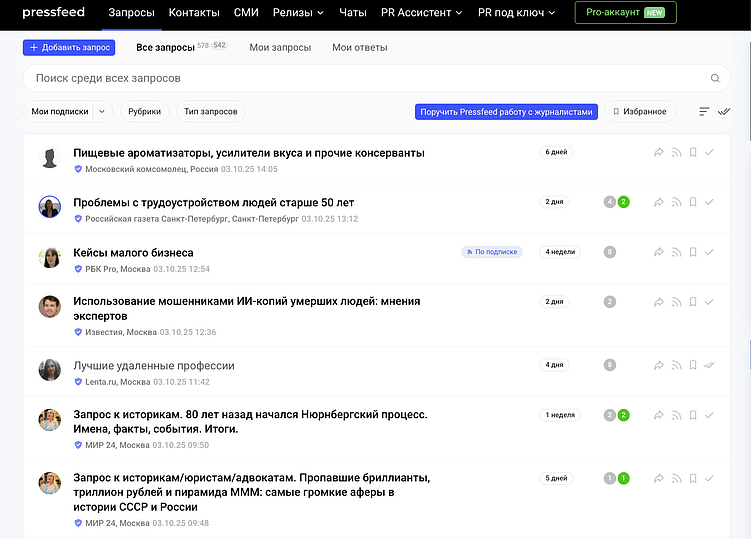Expand the 'Мои подписки' dropdown arrow
The height and width of the screenshot is (539, 751).
click(102, 112)
